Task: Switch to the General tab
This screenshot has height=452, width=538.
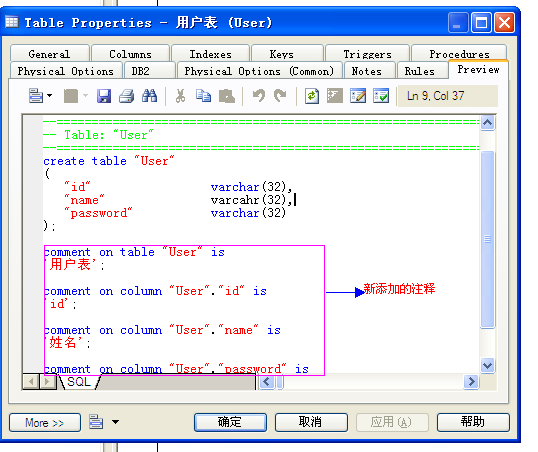Action: (x=50, y=54)
